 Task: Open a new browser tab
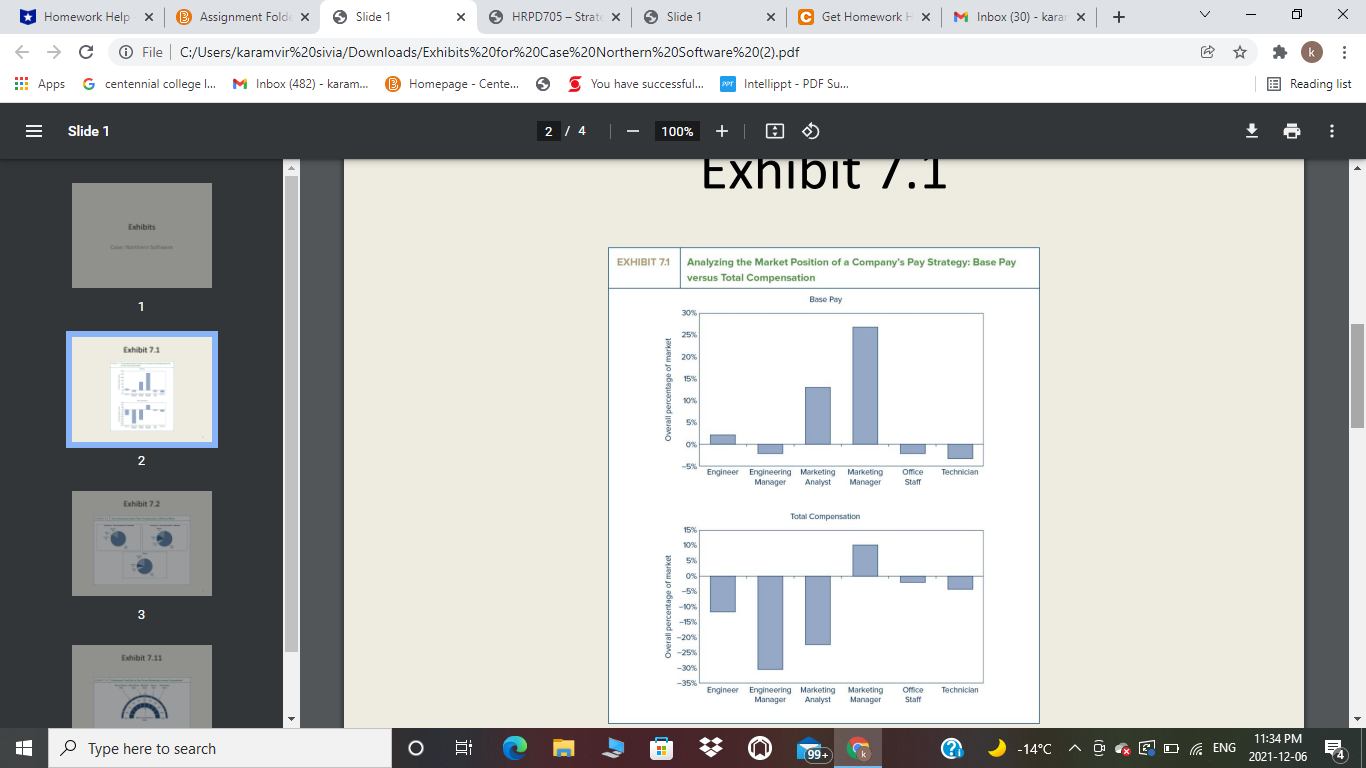1119,17
